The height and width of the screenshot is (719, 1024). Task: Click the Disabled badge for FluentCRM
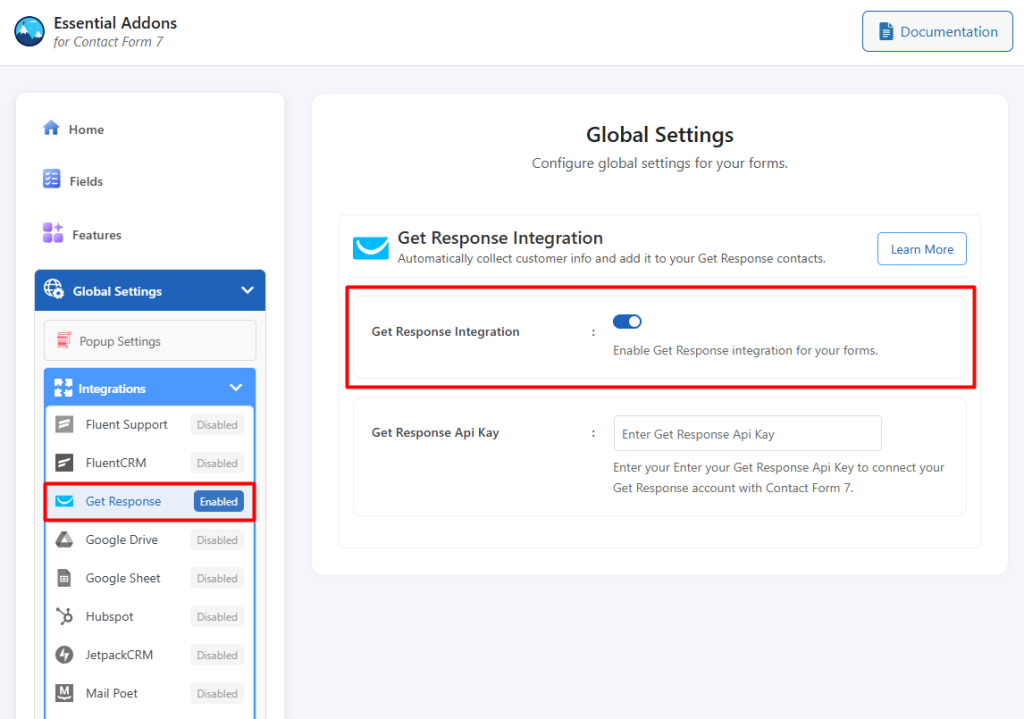[x=217, y=463]
